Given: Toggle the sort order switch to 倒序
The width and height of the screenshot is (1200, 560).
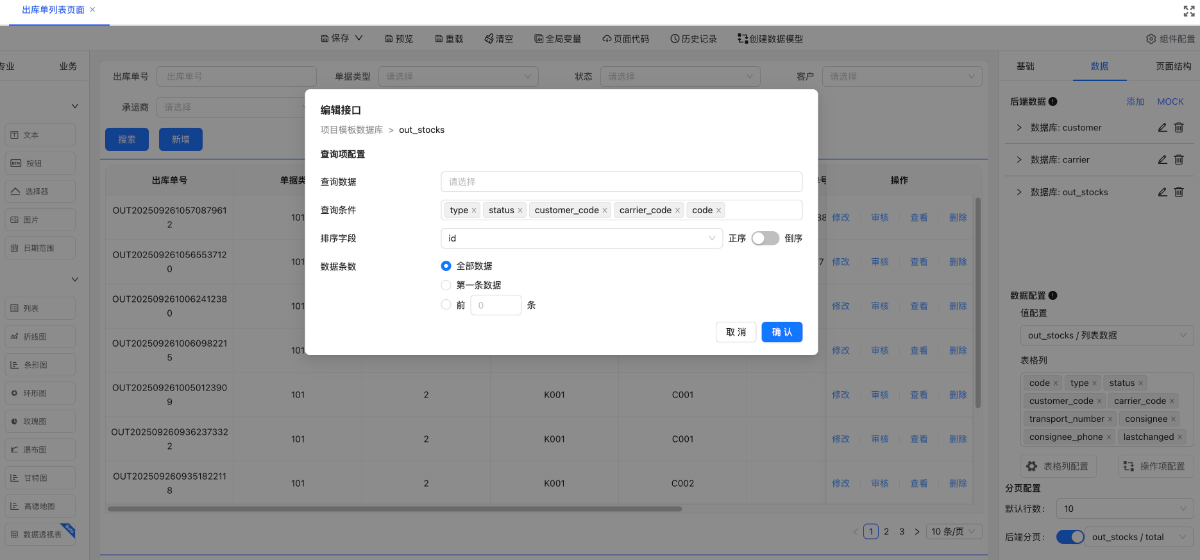Looking at the screenshot, I should click(765, 239).
